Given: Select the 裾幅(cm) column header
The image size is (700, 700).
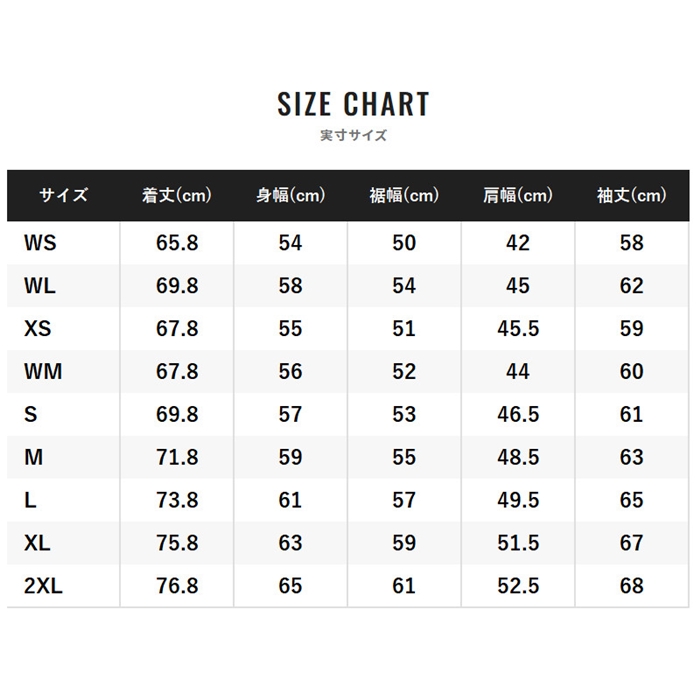Looking at the screenshot, I should pyautogui.click(x=404, y=196).
